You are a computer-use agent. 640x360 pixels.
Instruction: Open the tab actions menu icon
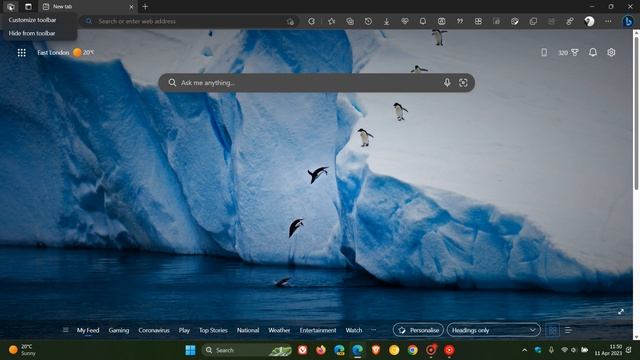[28, 7]
